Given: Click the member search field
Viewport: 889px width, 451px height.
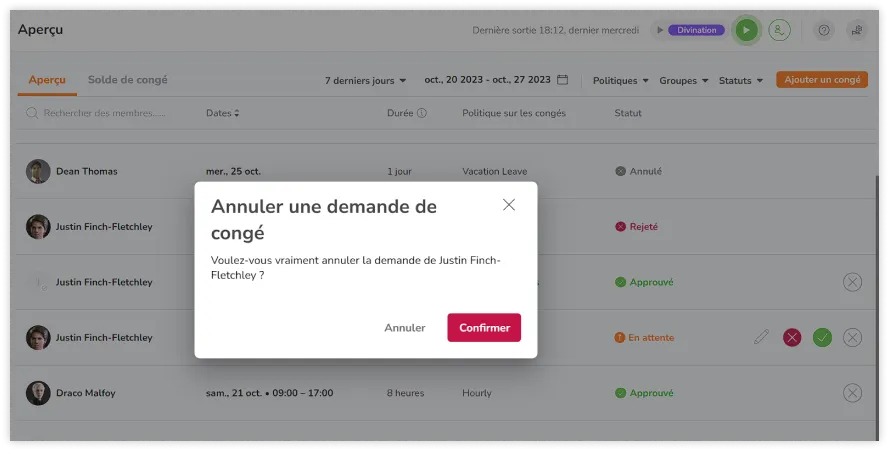Looking at the screenshot, I should (105, 113).
